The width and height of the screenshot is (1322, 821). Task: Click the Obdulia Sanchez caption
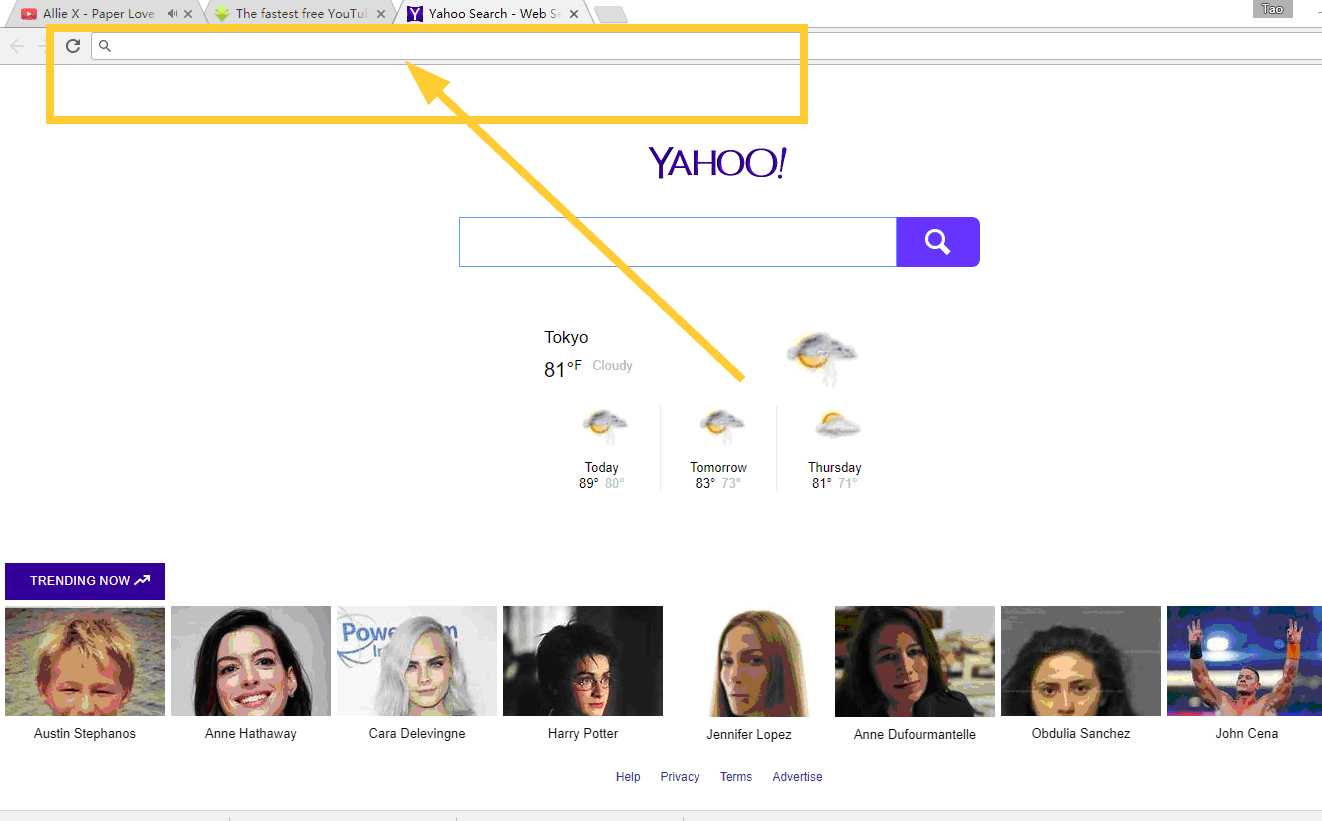1081,734
